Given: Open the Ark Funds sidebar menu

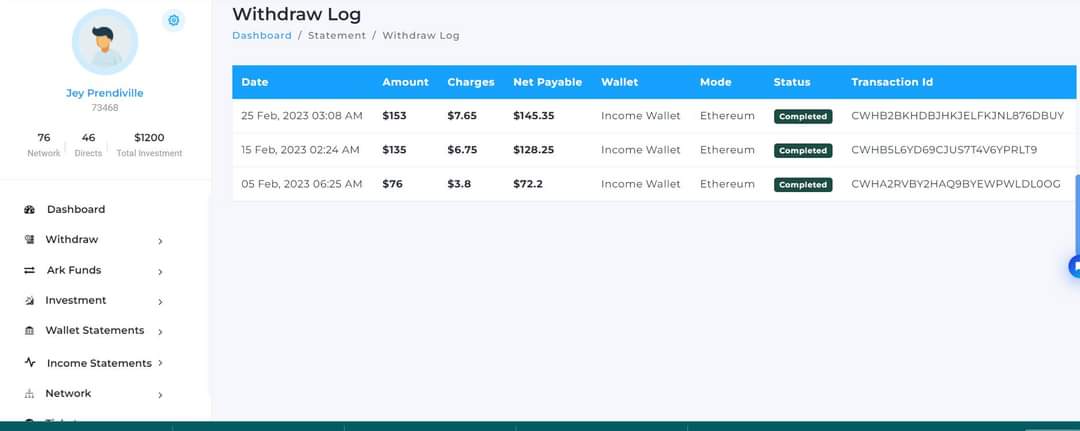Looking at the screenshot, I should 74,270.
